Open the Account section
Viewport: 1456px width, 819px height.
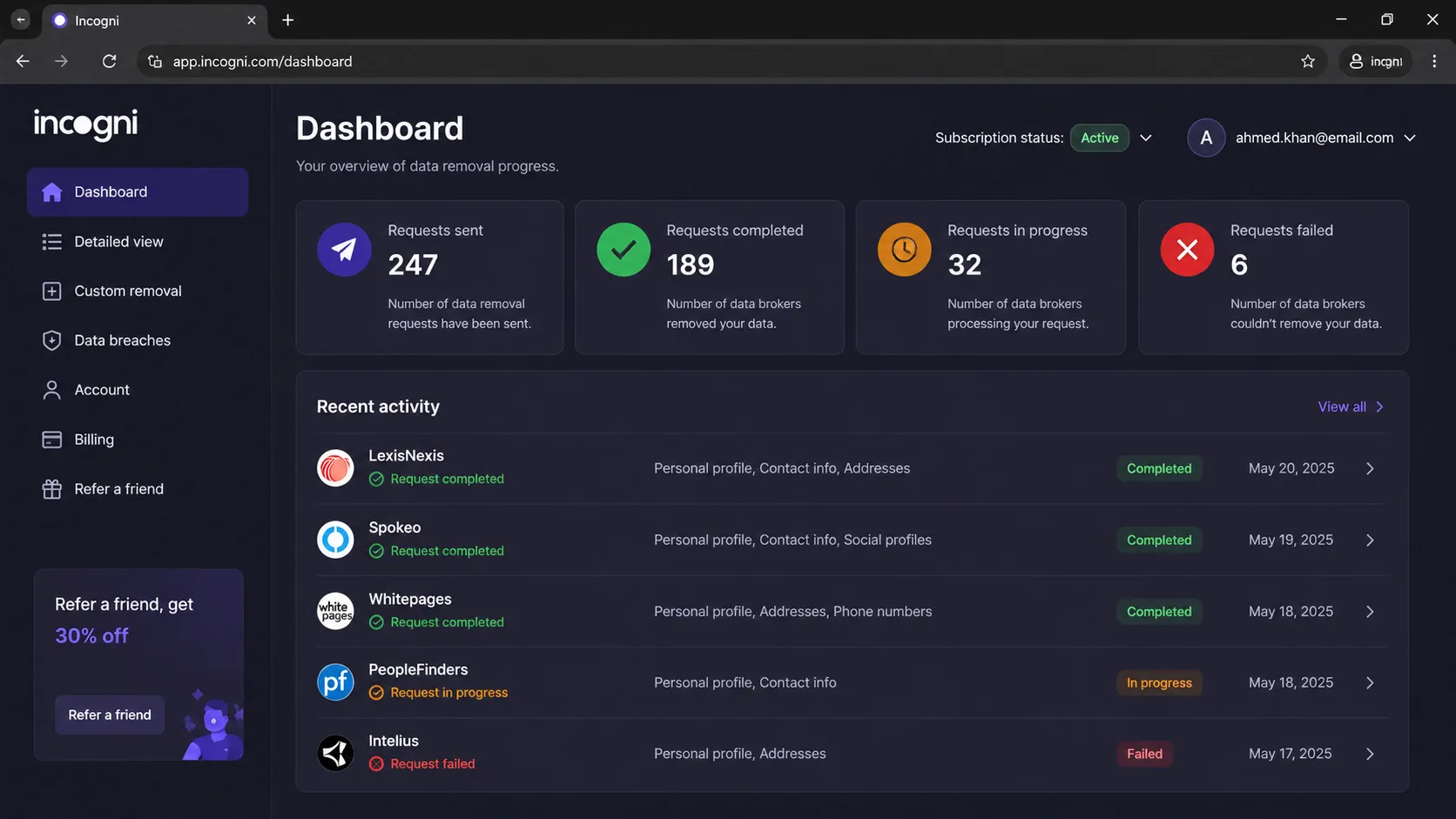pos(138,390)
